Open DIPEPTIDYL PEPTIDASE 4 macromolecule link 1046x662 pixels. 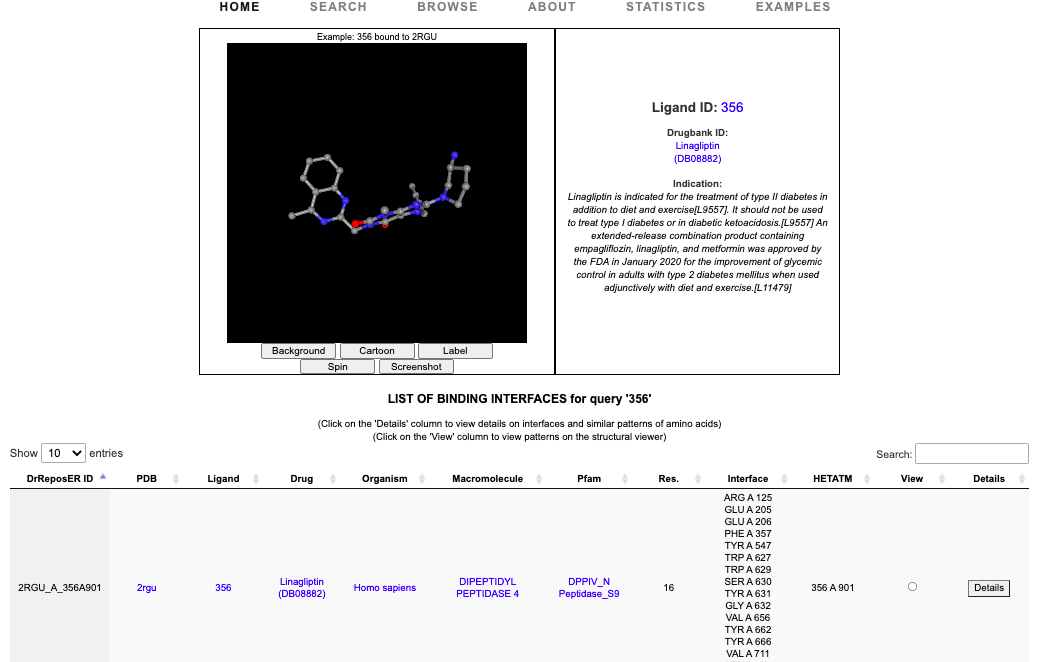point(488,588)
